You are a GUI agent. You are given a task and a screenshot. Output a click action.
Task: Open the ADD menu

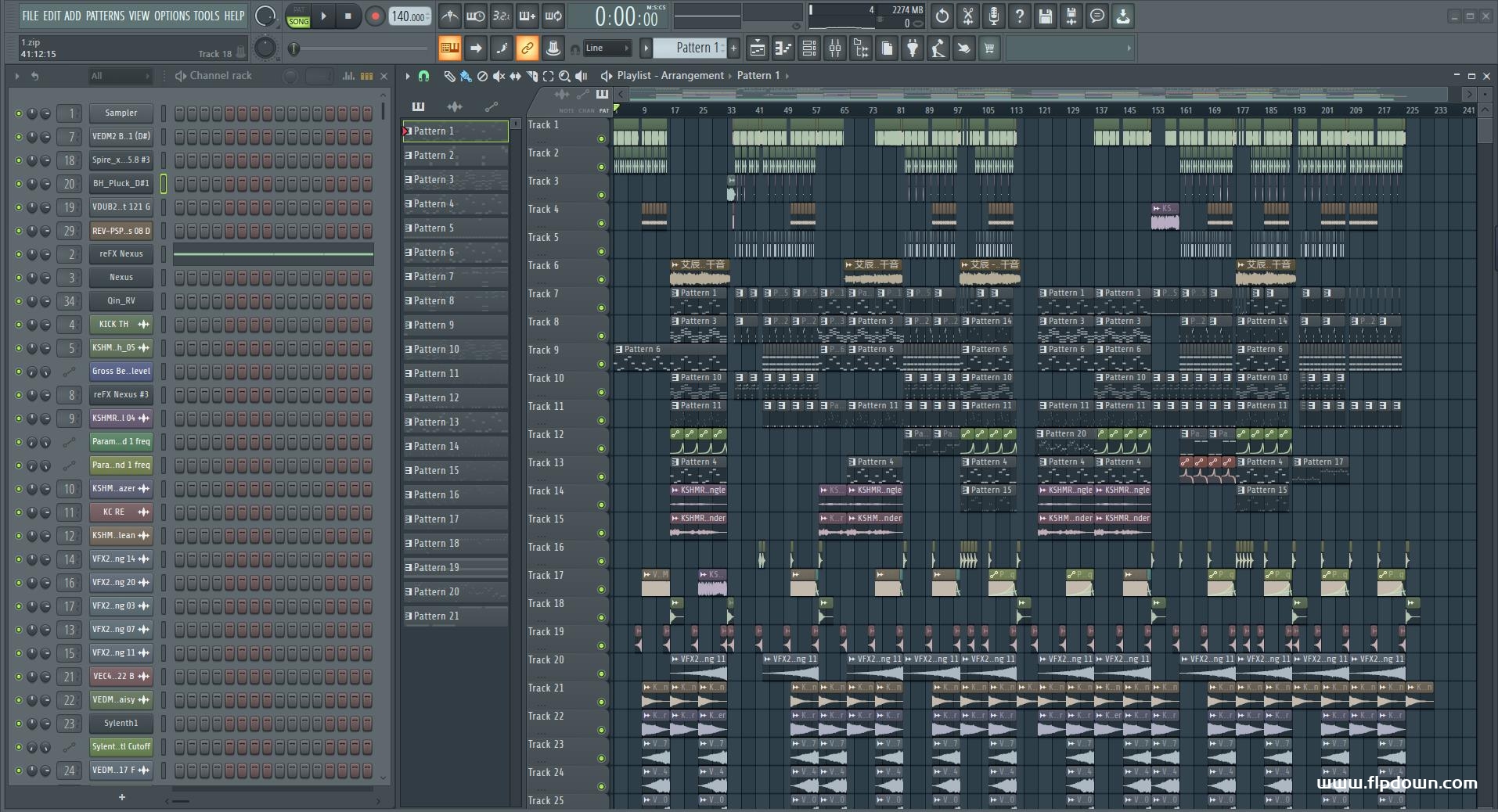[73, 16]
